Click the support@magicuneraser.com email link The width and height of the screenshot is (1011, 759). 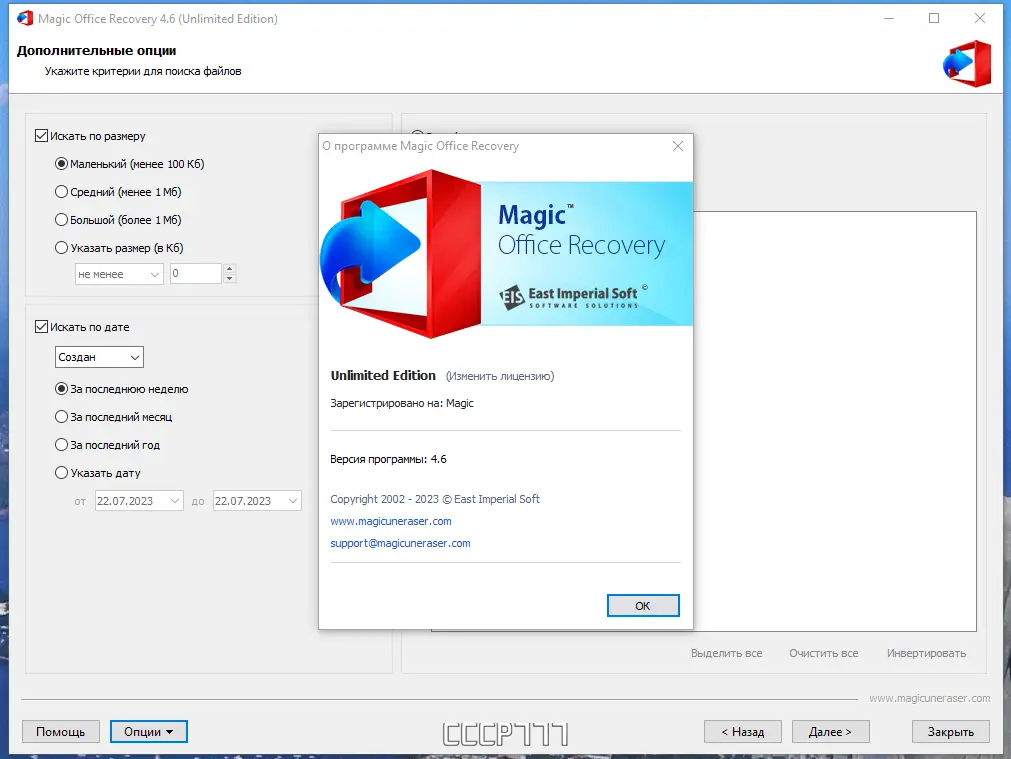[400, 544]
